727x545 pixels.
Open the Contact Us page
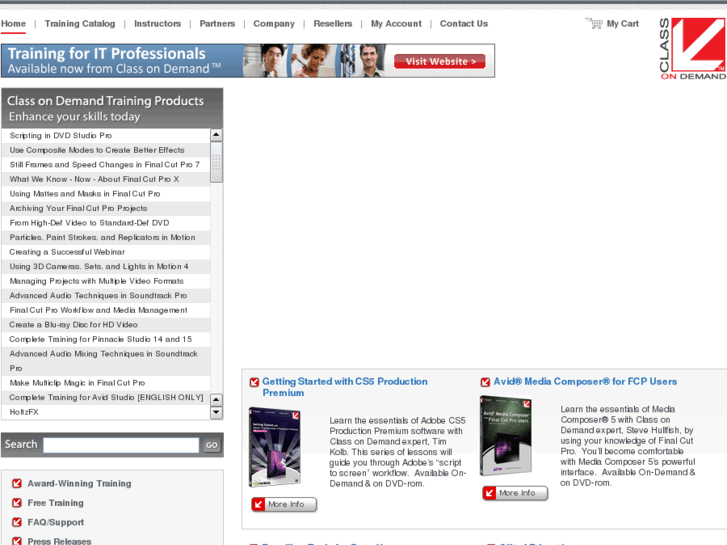[x=464, y=24]
